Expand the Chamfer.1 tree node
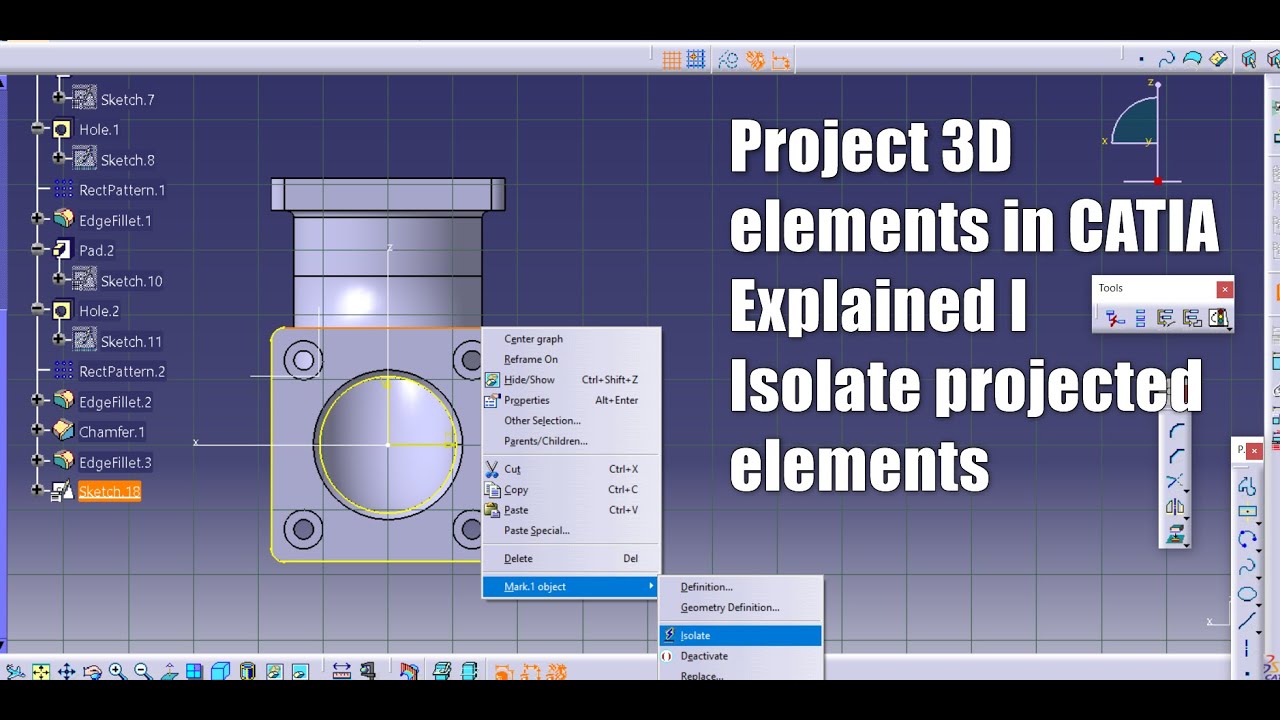The image size is (1280, 720). [38, 430]
